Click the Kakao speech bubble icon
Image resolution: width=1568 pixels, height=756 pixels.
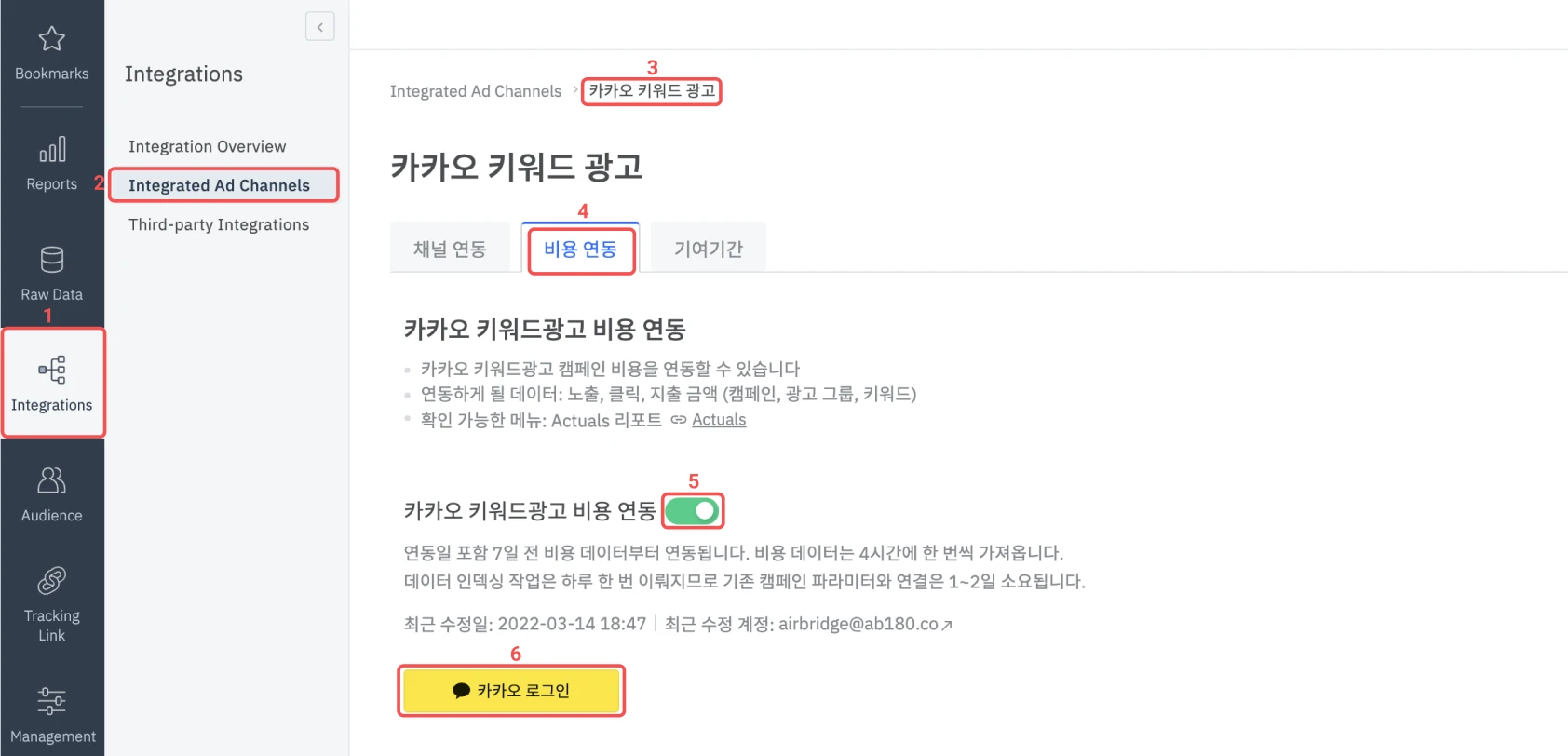(x=461, y=691)
